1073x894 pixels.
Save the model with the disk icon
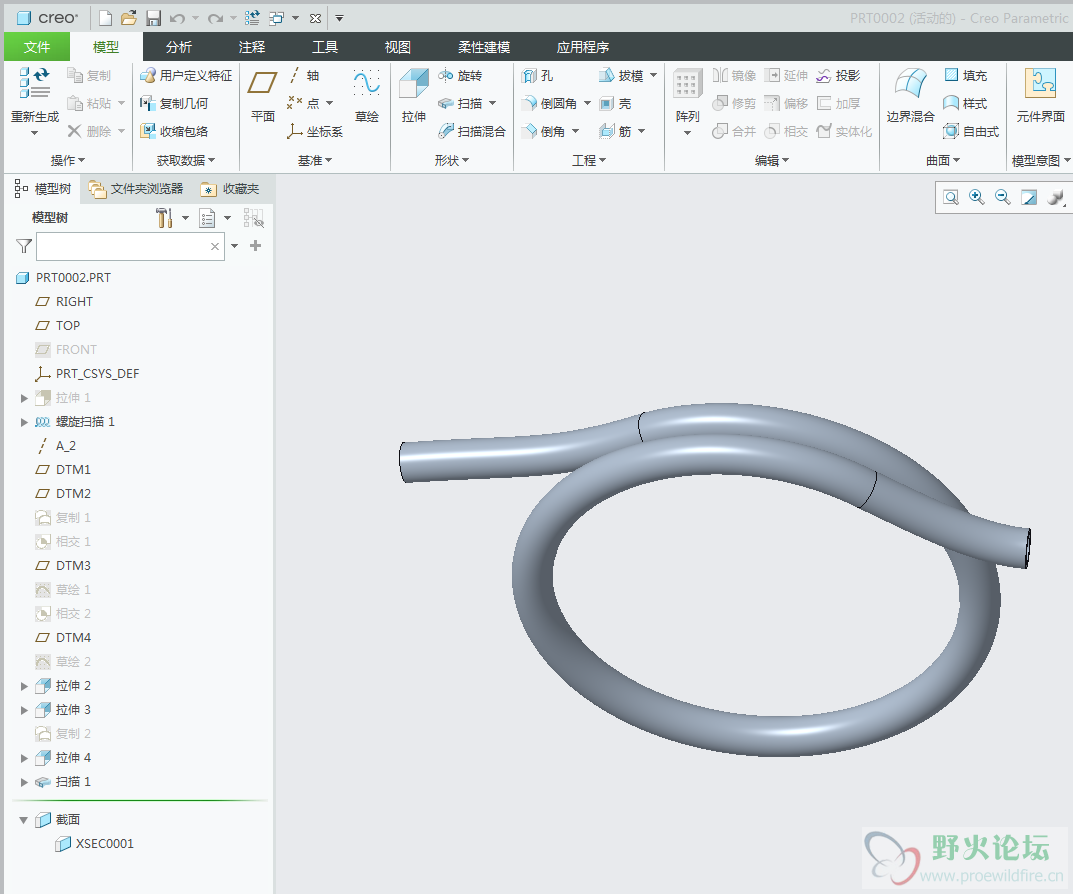[x=153, y=18]
